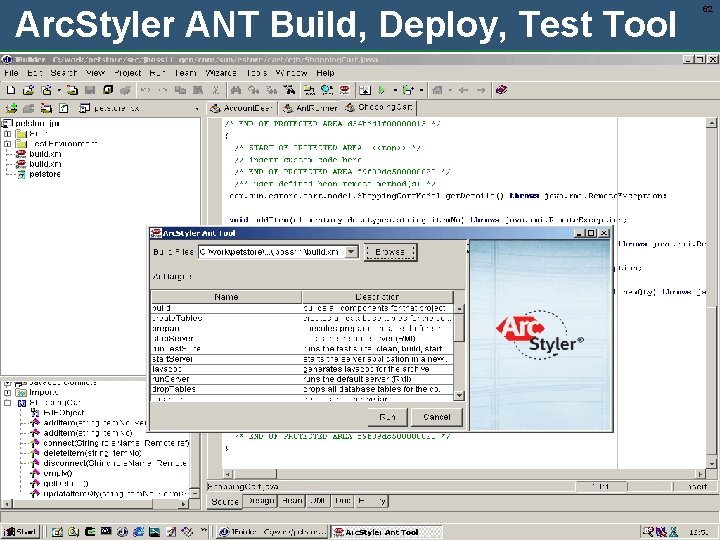Screen dimensions: 720x540
Task: Click the Find binoculars toolbar icon
Action: point(236,90)
